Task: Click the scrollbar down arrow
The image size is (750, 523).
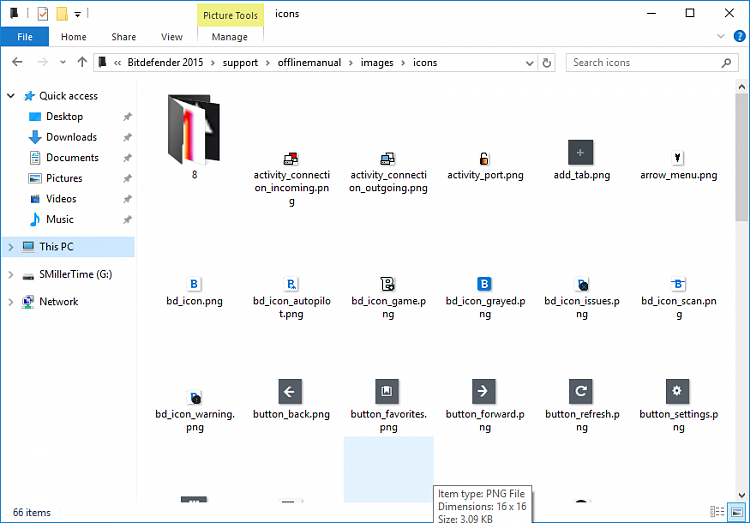Action: click(741, 495)
